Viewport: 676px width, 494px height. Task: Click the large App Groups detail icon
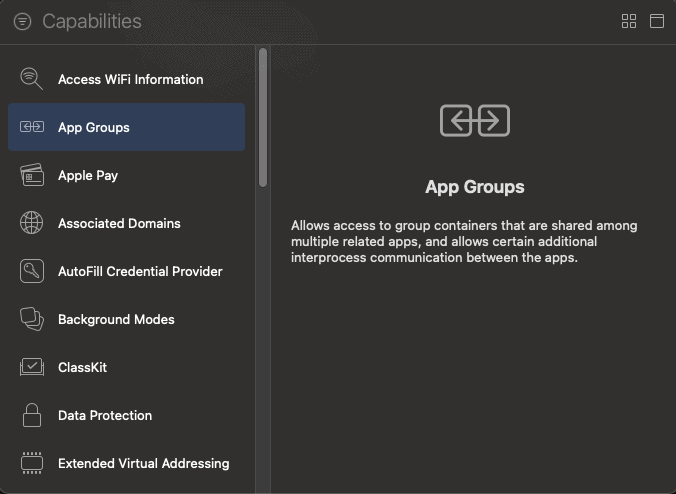(475, 121)
